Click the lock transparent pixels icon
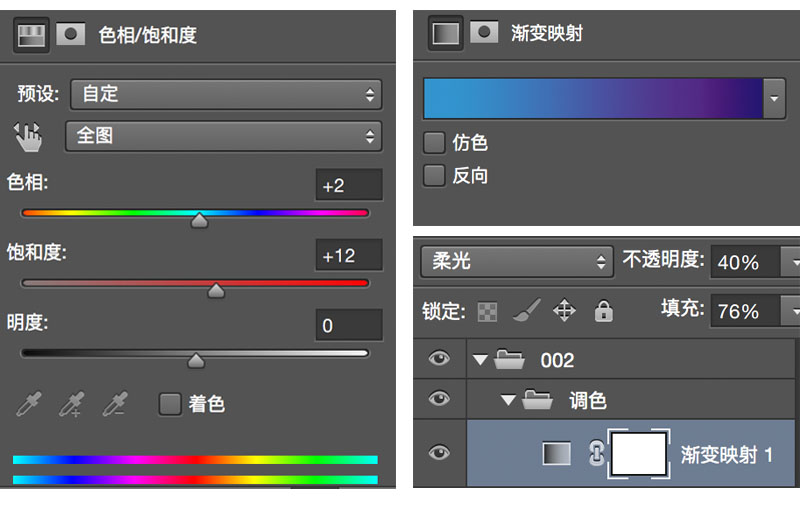 (487, 312)
